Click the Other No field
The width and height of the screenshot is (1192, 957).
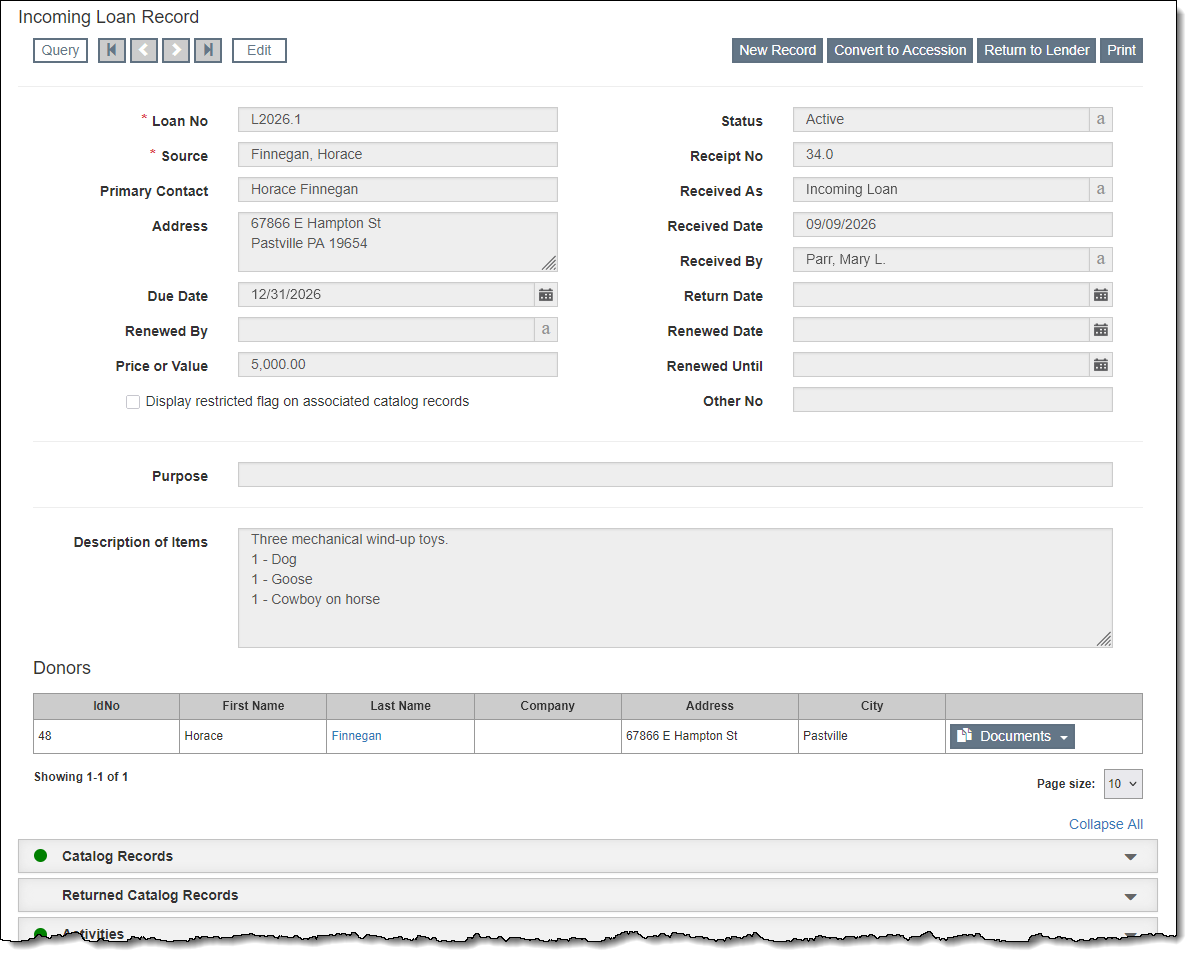pos(953,400)
